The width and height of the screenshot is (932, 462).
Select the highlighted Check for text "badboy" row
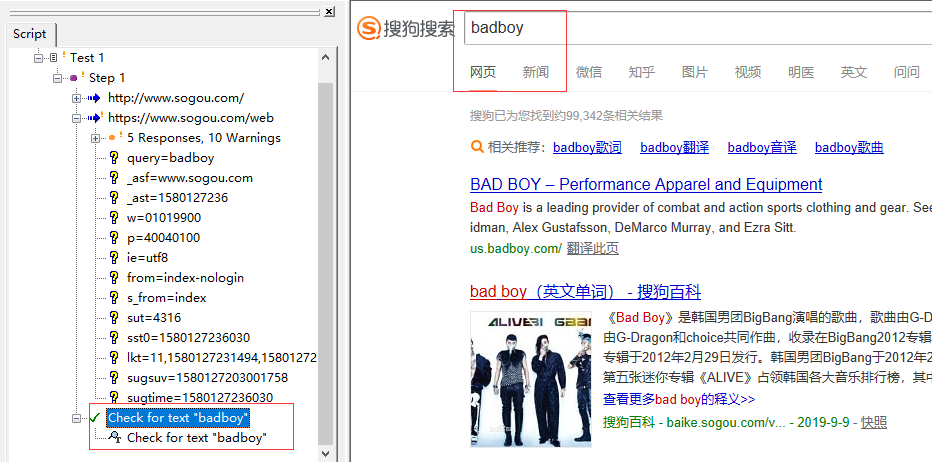point(178,418)
